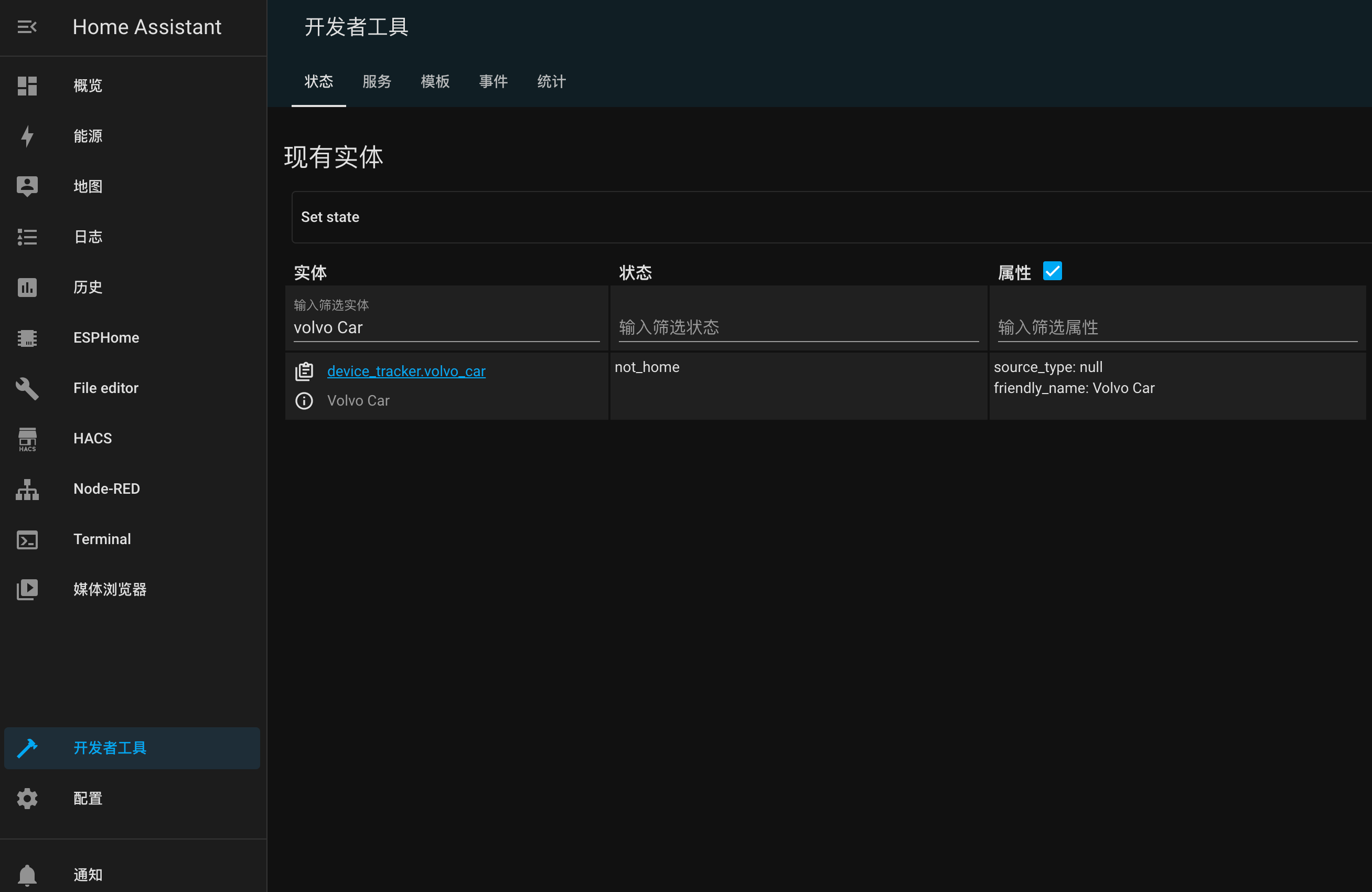Select the 统计 tab

tap(550, 81)
